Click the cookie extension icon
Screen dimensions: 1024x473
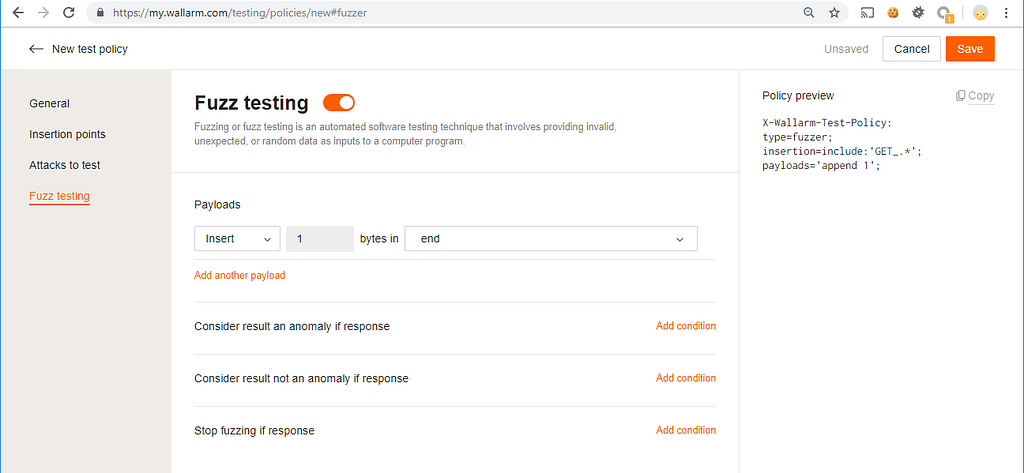coord(893,12)
